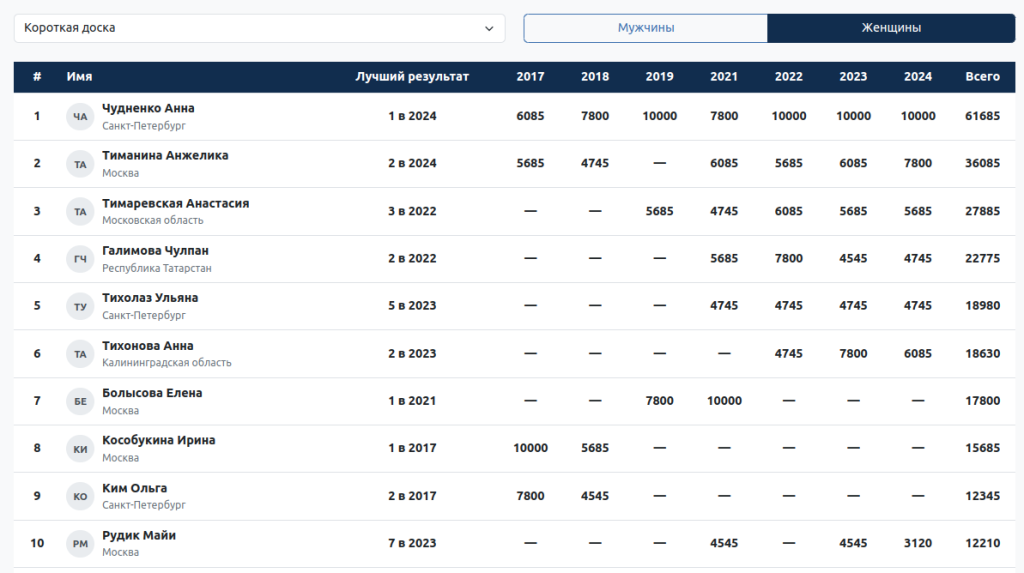Image resolution: width=1024 pixels, height=573 pixels.
Task: Click the Лучший результат column header
Action: [412, 77]
